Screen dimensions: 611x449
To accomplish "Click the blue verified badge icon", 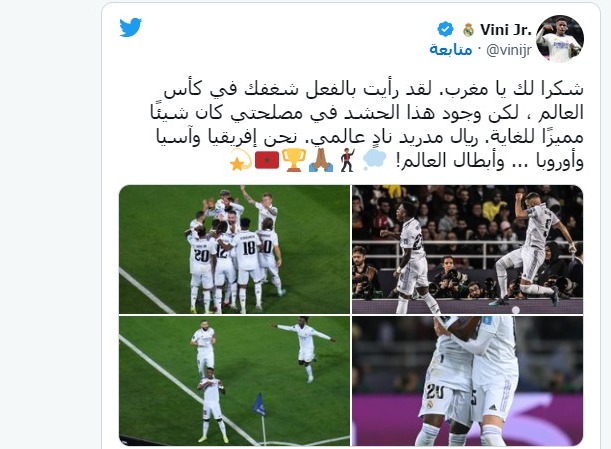I will pyautogui.click(x=445, y=29).
